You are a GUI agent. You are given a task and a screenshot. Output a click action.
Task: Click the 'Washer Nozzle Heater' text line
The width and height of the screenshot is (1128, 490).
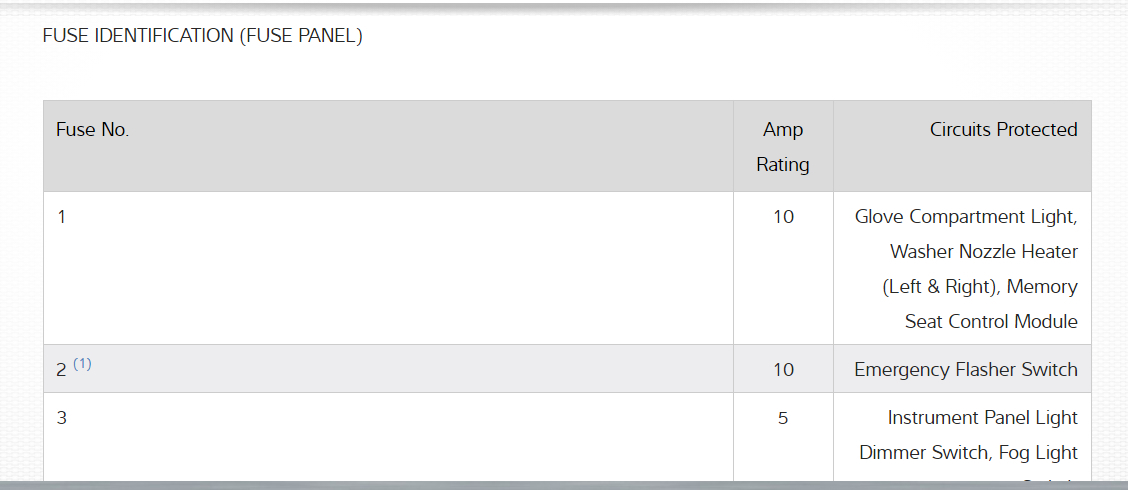(x=984, y=252)
